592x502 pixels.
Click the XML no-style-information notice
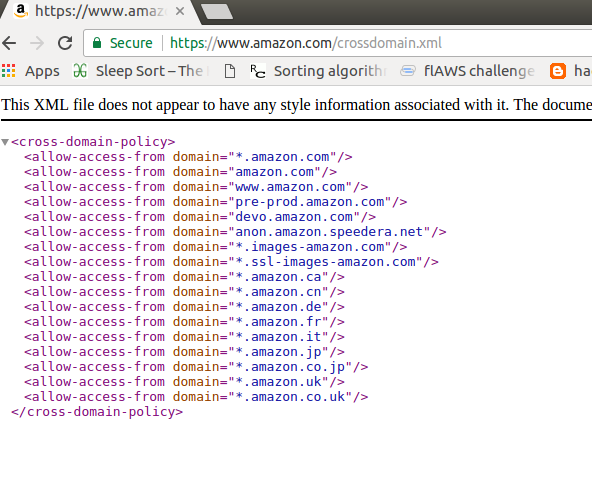coord(296,105)
